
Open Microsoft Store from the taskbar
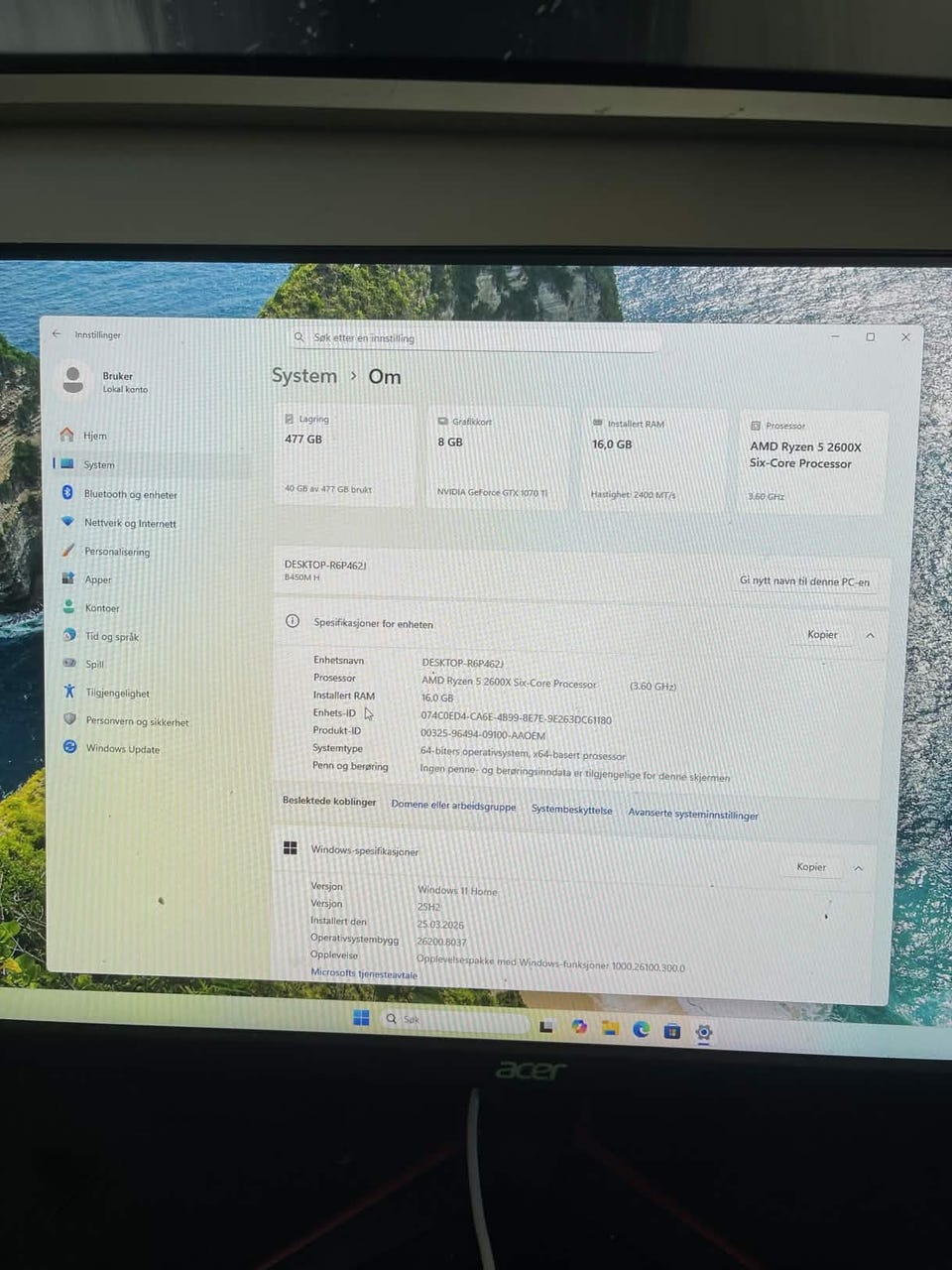[672, 1031]
